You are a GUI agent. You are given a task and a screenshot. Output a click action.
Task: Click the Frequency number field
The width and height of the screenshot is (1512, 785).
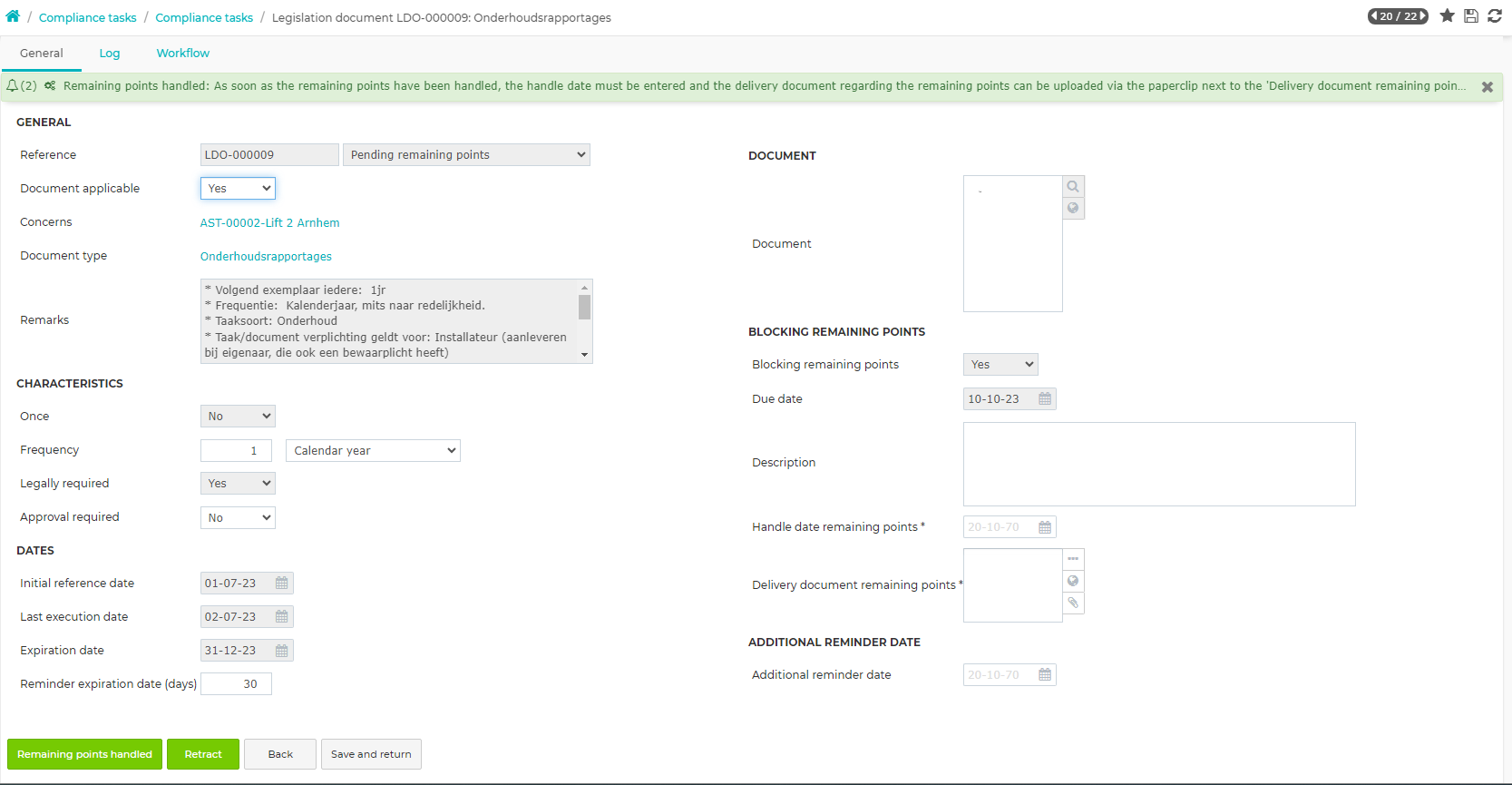pos(236,451)
